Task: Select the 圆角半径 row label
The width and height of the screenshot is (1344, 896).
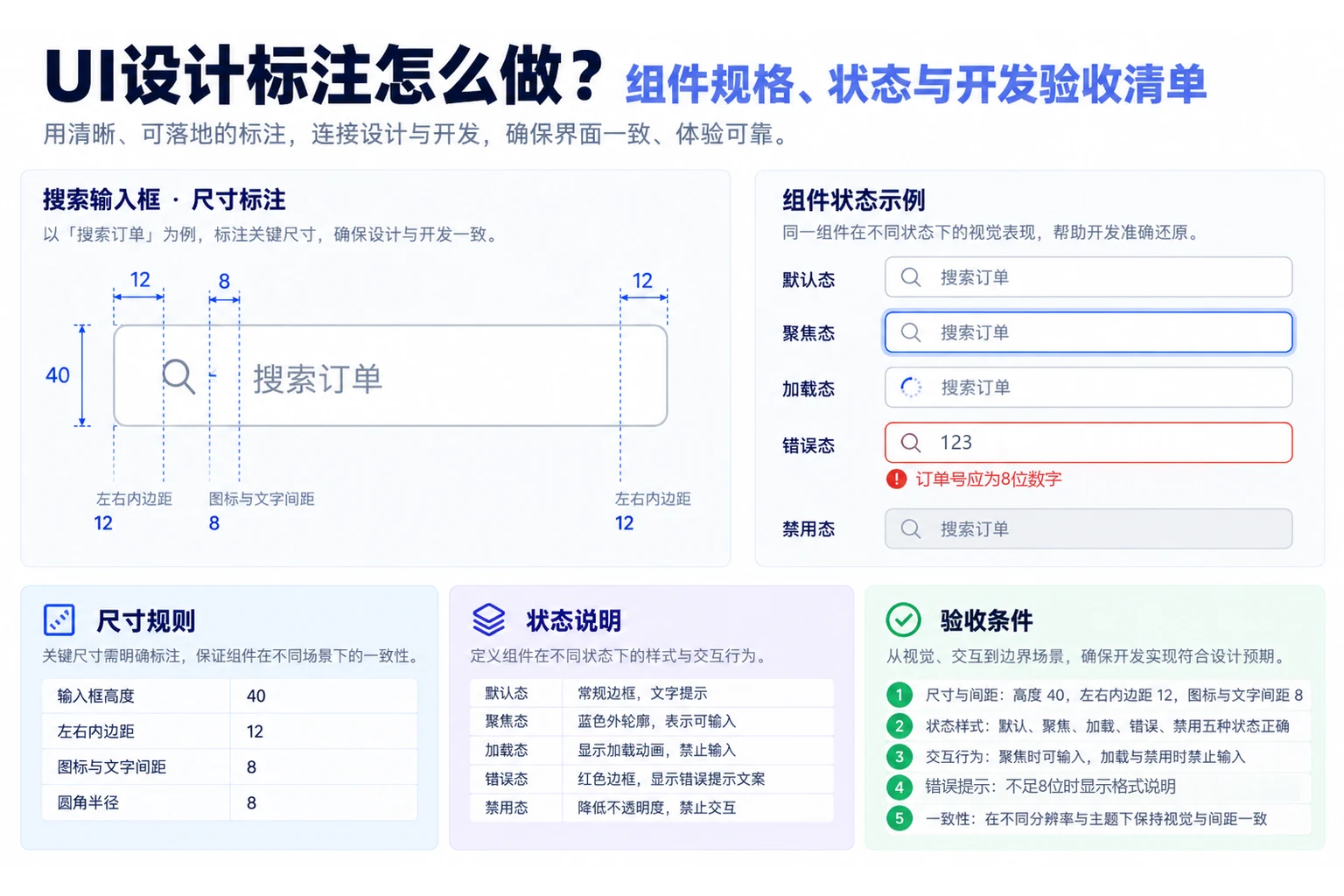Action: [88, 802]
